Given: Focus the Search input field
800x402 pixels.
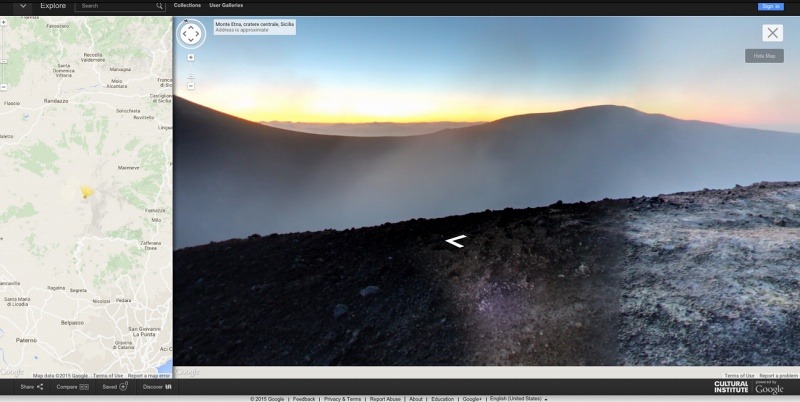Looking at the screenshot, I should [x=120, y=6].
